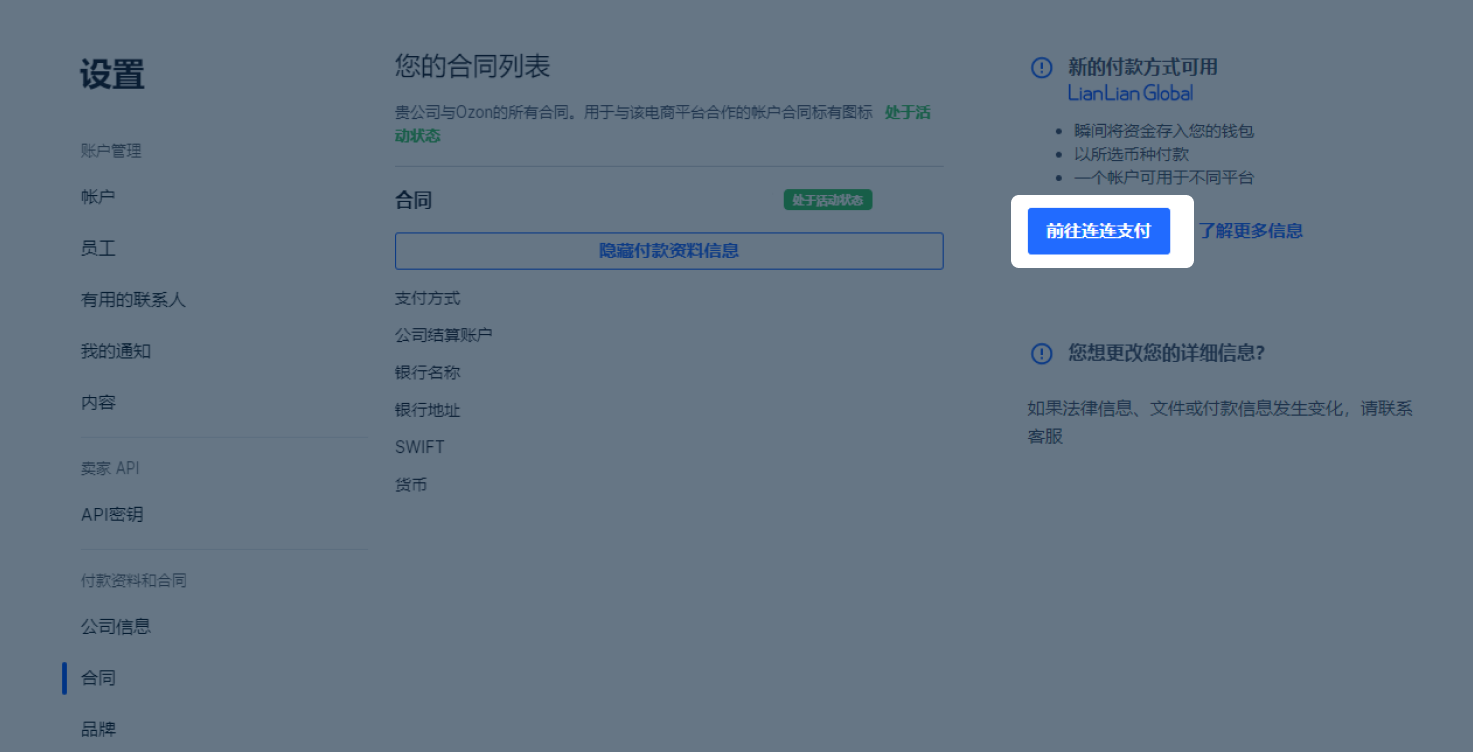Screen dimensions: 1473x752
Task: Click the 前往连连支付 button
Action: [x=1099, y=231]
